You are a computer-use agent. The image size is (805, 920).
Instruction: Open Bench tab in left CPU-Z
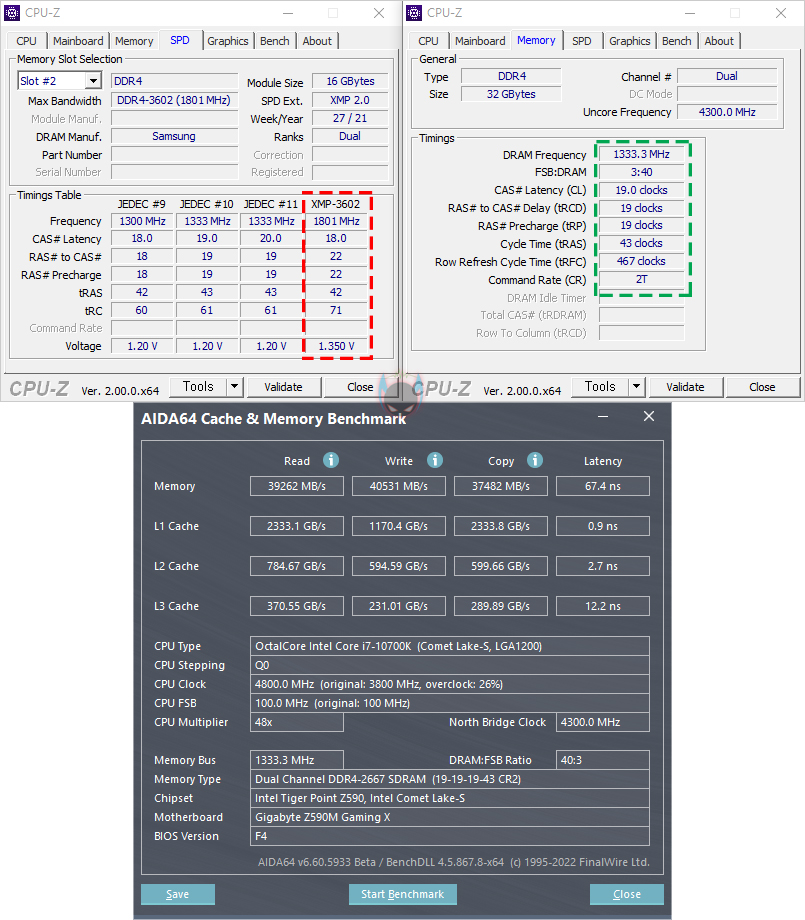[x=275, y=41]
